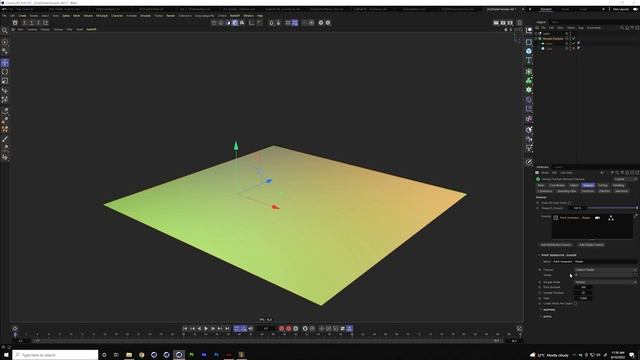Toggle Create Points Per Object checkbox
The image size is (640, 360).
(576, 304)
